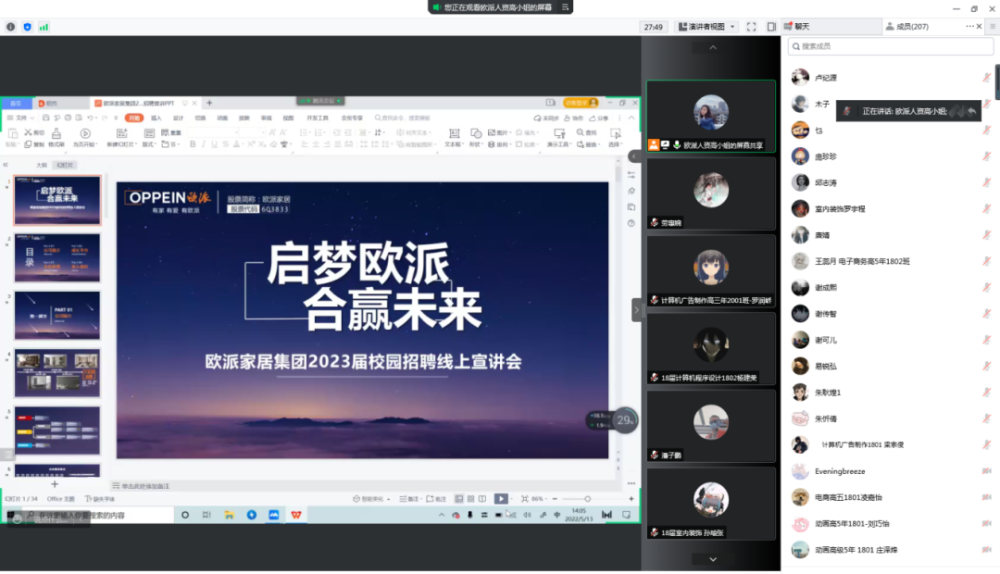This screenshot has height=574, width=1000.
Task: Click the 协作 collaborate button in WPS
Action: [x=574, y=118]
